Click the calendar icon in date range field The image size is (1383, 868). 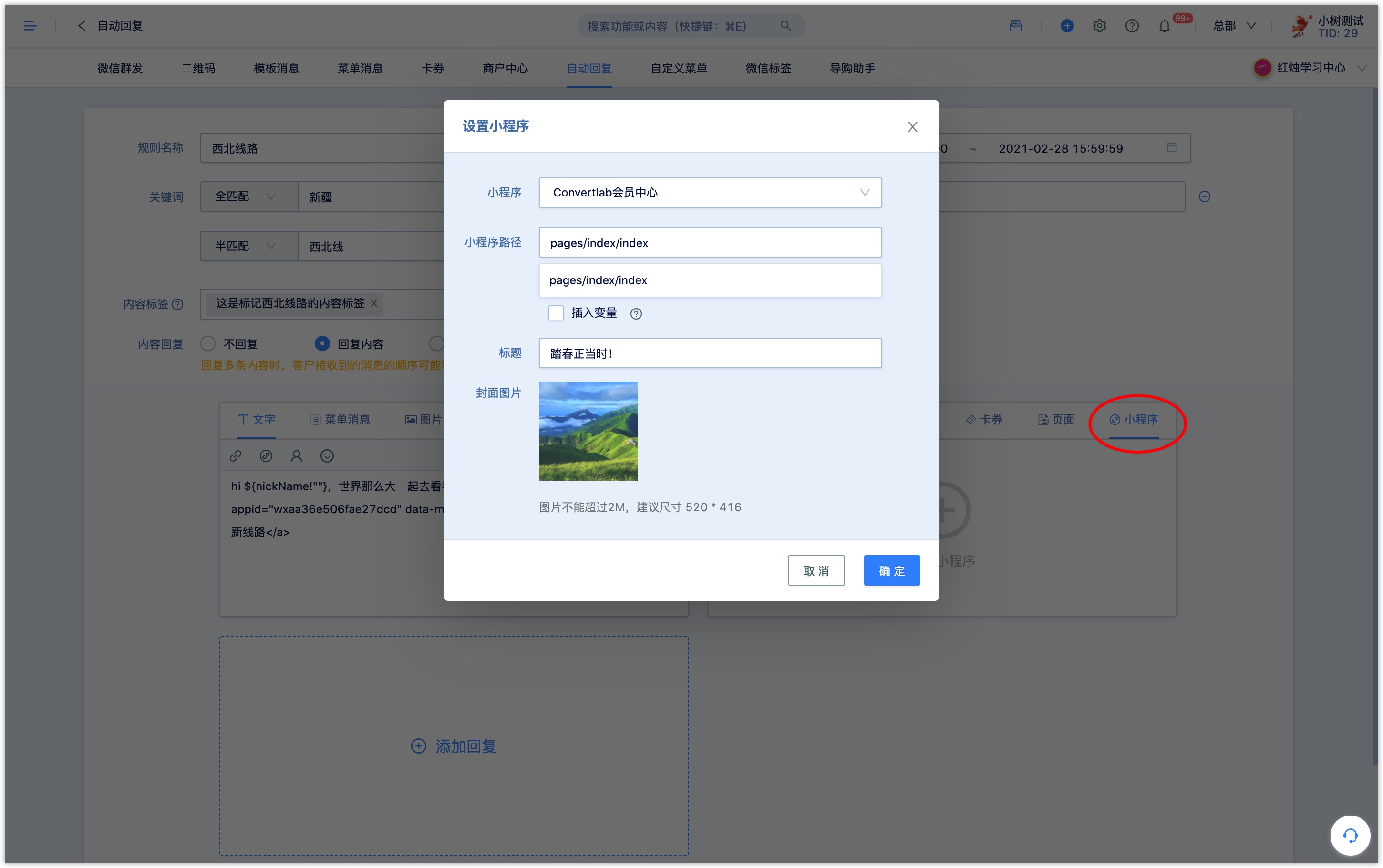click(1172, 147)
